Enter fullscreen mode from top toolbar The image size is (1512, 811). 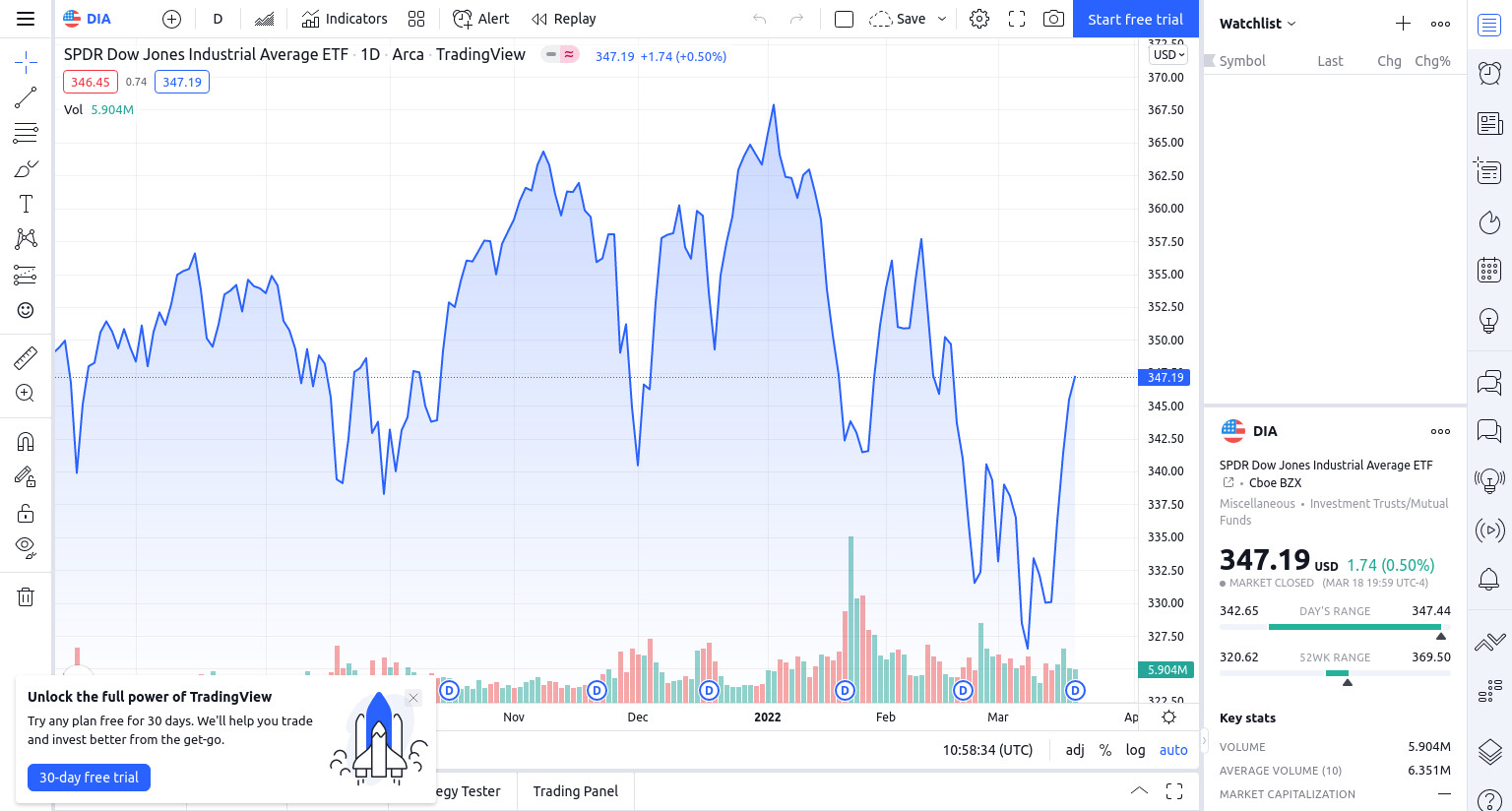[x=1017, y=19]
